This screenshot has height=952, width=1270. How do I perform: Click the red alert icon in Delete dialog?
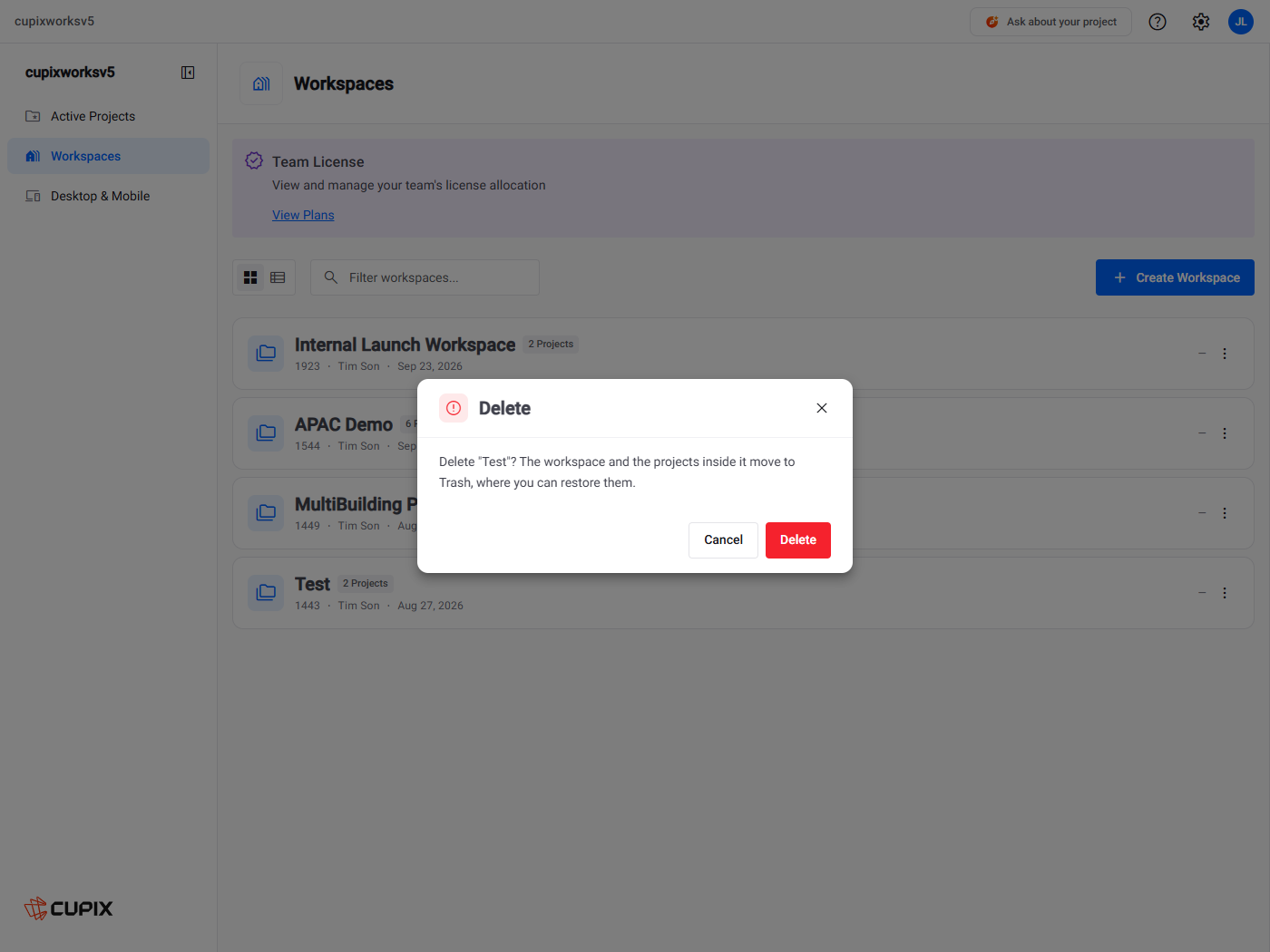(x=454, y=408)
